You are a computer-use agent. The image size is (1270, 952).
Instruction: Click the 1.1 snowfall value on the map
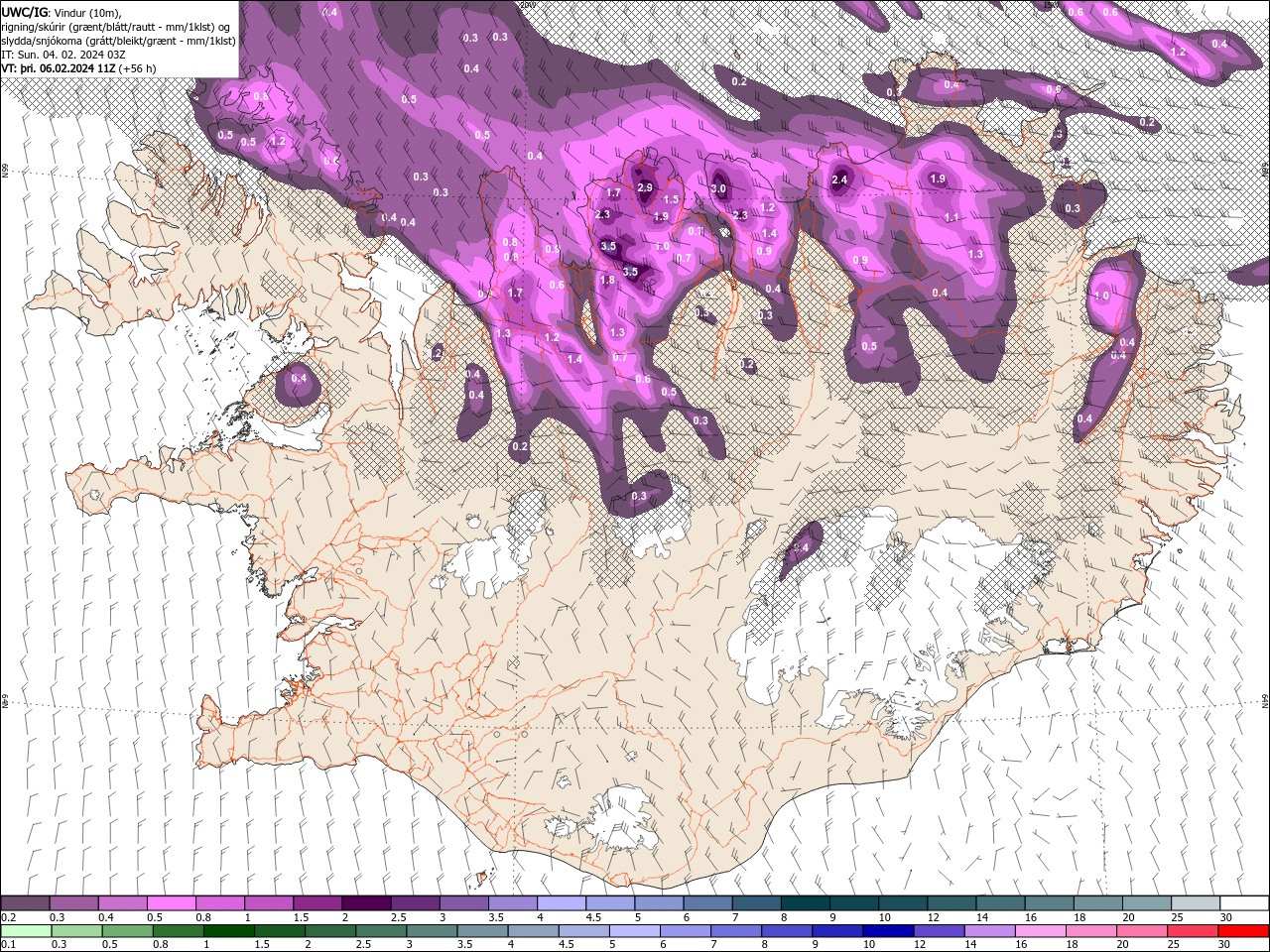952,217
